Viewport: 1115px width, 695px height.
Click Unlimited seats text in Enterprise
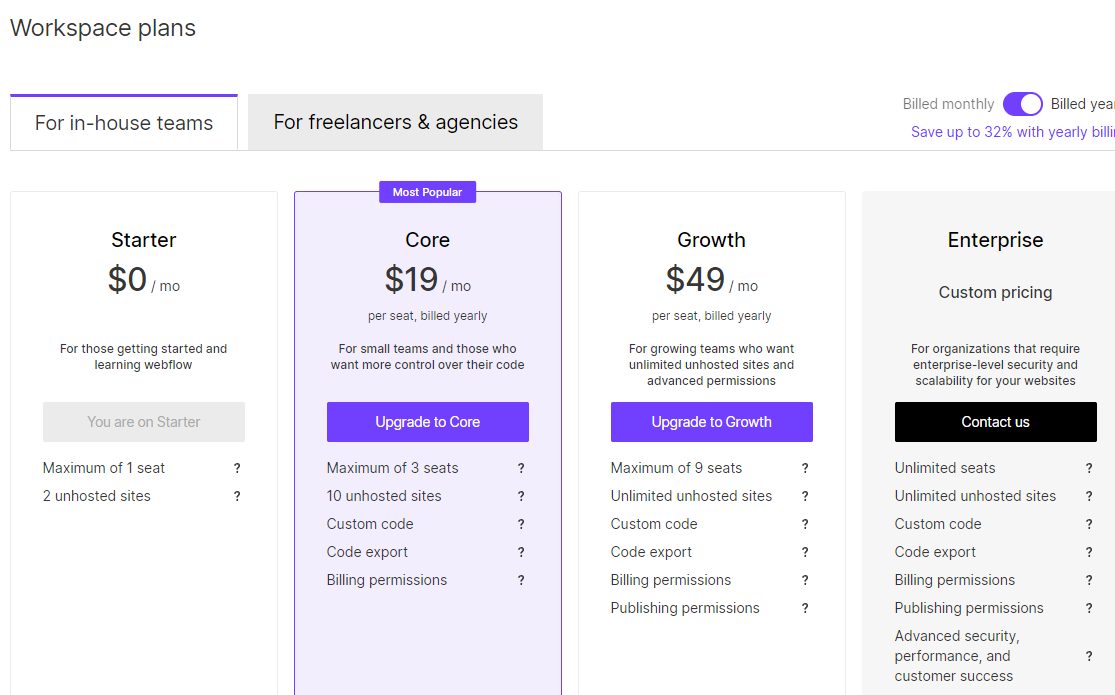coord(945,468)
